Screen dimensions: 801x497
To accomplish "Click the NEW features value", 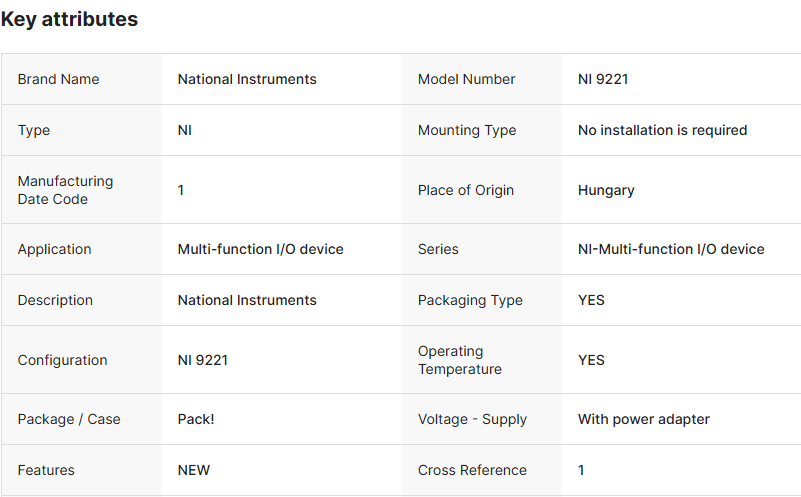I will click(194, 470).
